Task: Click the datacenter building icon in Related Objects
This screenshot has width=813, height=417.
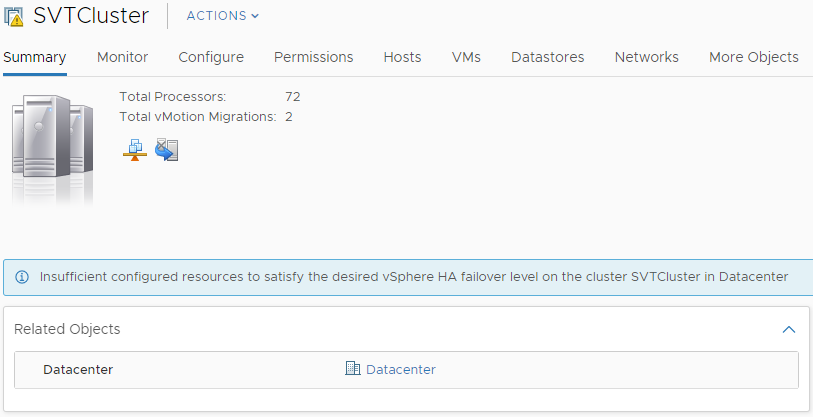Action: (x=352, y=369)
